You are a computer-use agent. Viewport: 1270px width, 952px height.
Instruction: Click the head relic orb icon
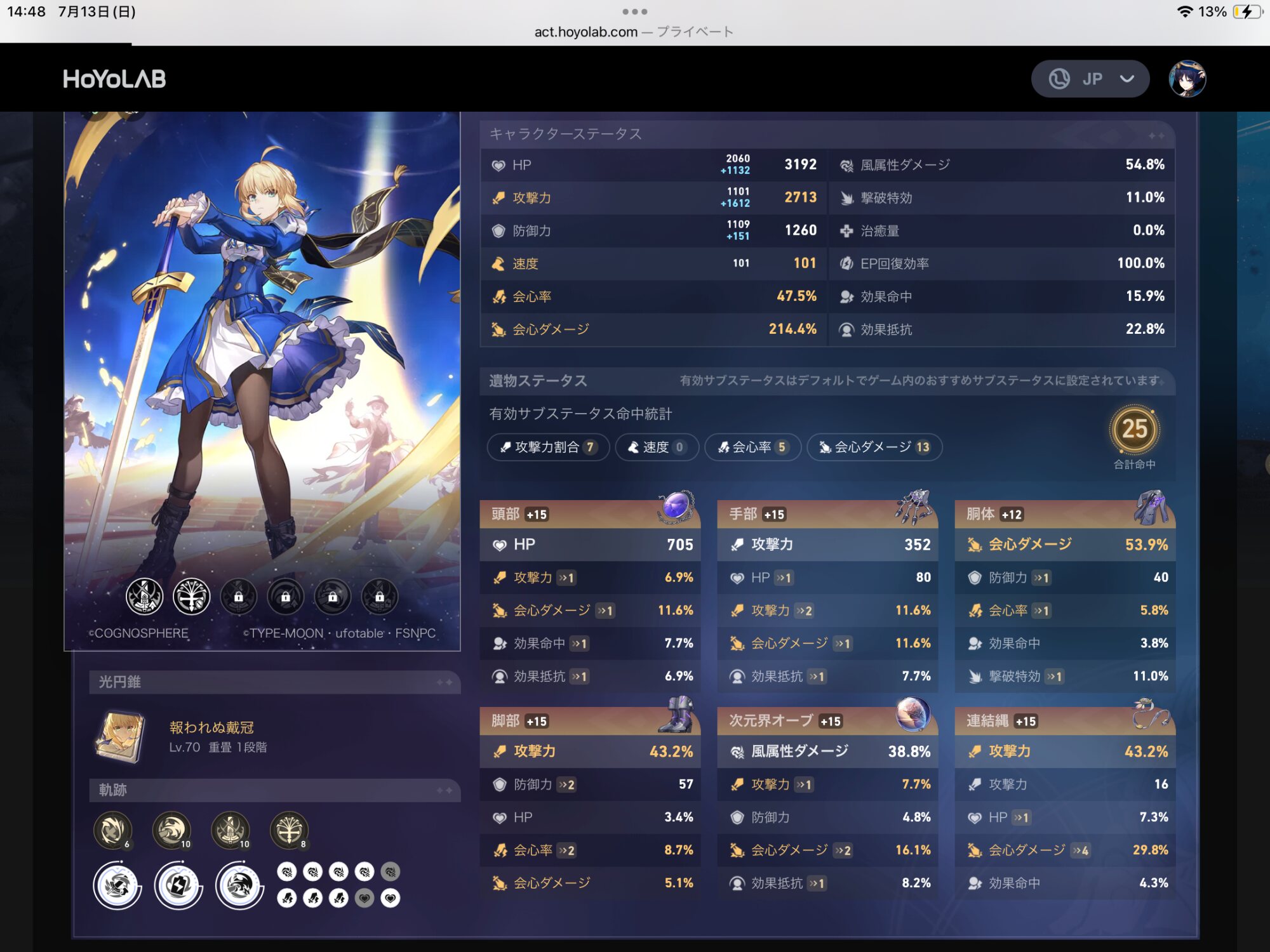[x=676, y=506]
